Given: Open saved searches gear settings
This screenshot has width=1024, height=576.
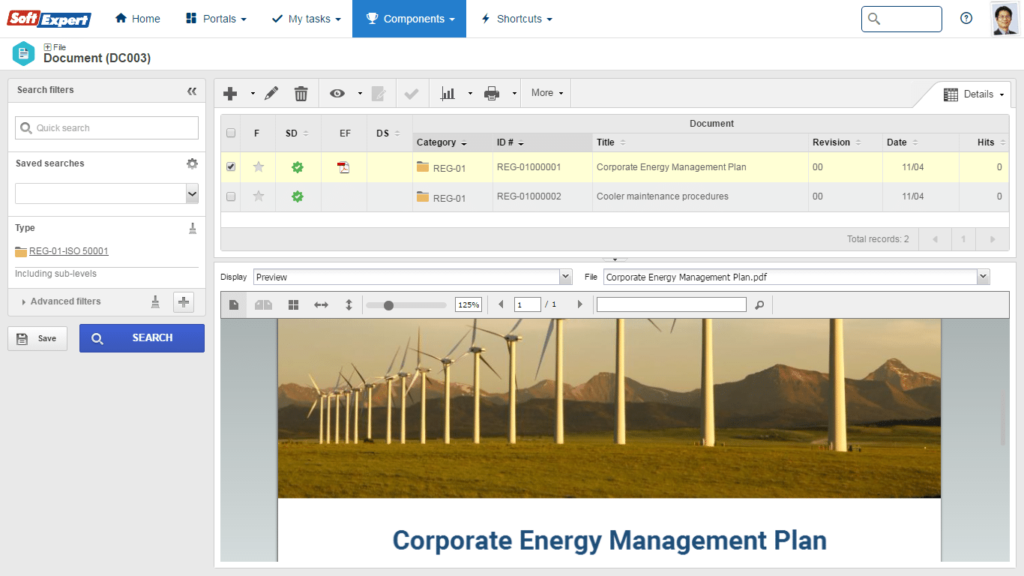Looking at the screenshot, I should coord(192,163).
